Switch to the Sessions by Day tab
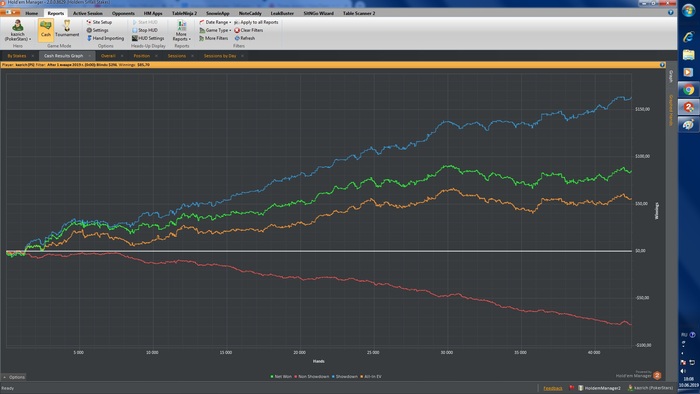 pyautogui.click(x=220, y=56)
